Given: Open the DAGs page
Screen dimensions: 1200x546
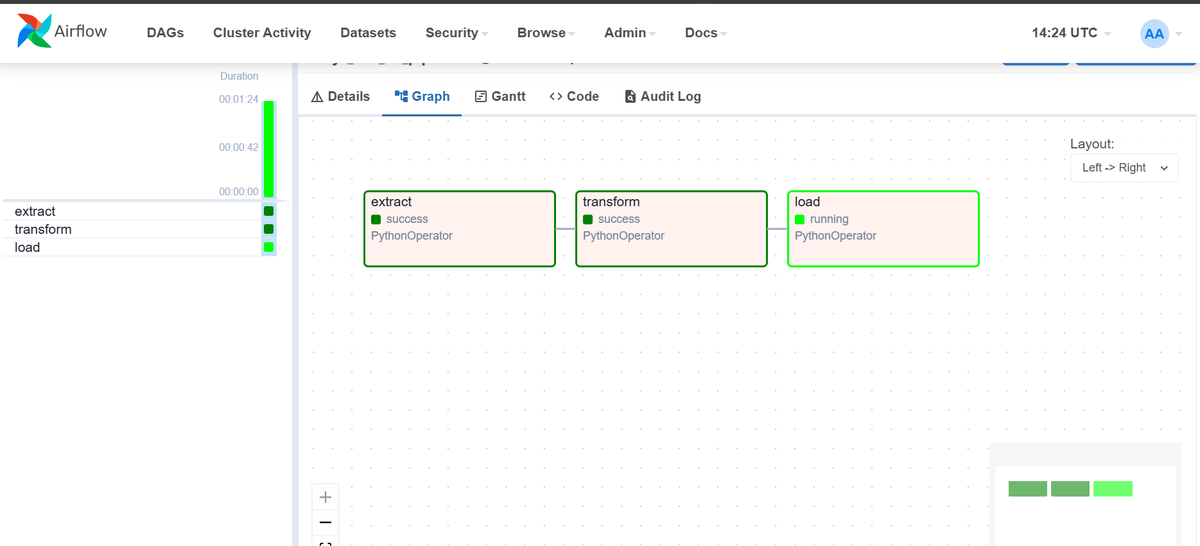Looking at the screenshot, I should [x=165, y=33].
